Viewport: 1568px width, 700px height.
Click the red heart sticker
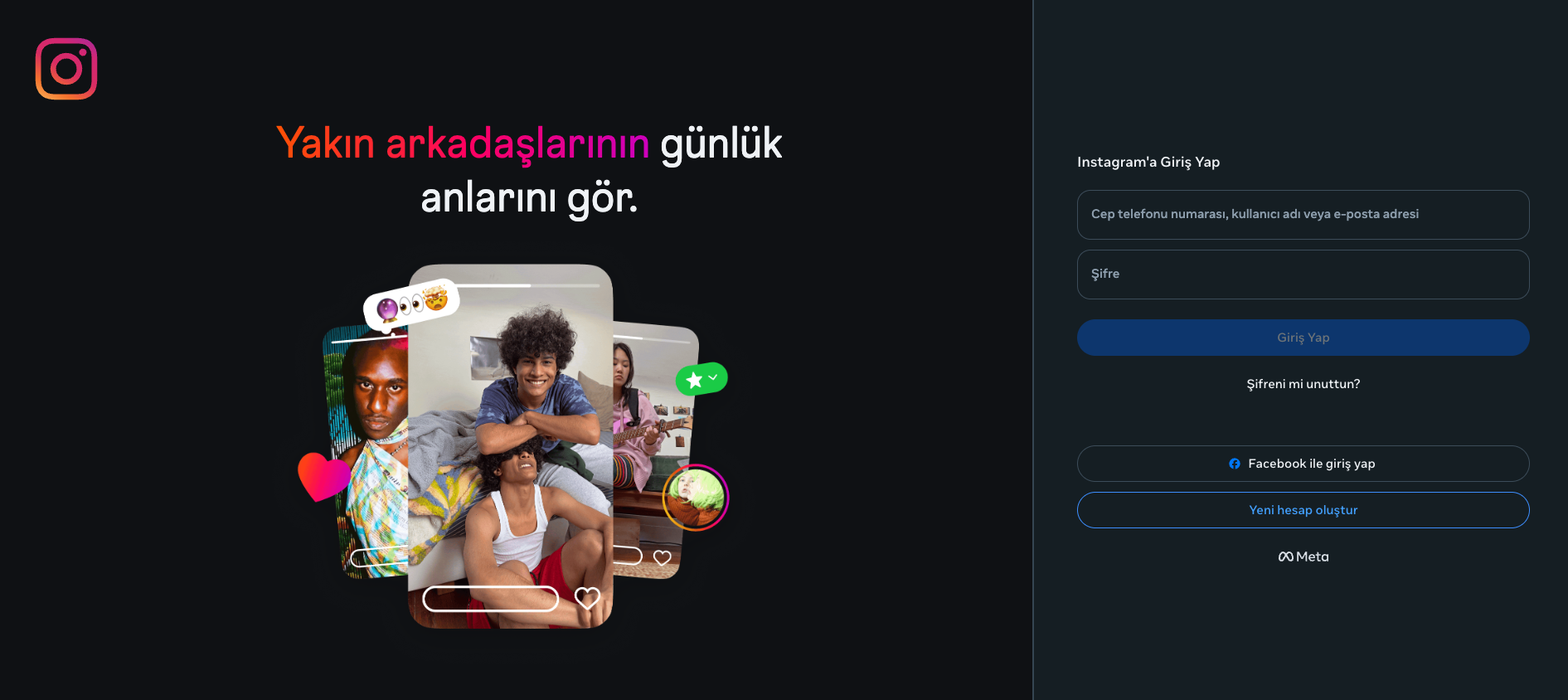coord(324,476)
